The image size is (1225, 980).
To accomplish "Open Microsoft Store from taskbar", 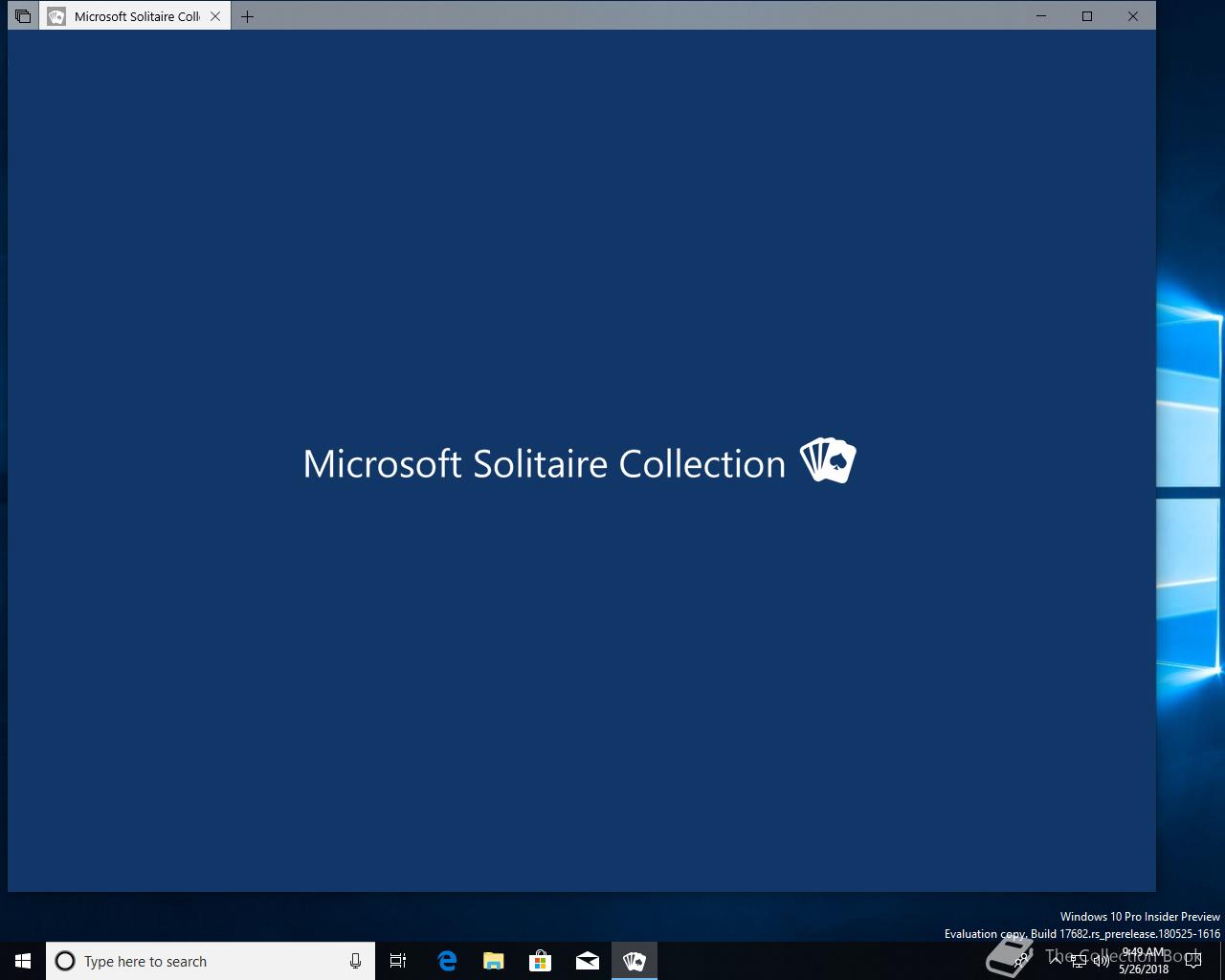I will (x=541, y=961).
